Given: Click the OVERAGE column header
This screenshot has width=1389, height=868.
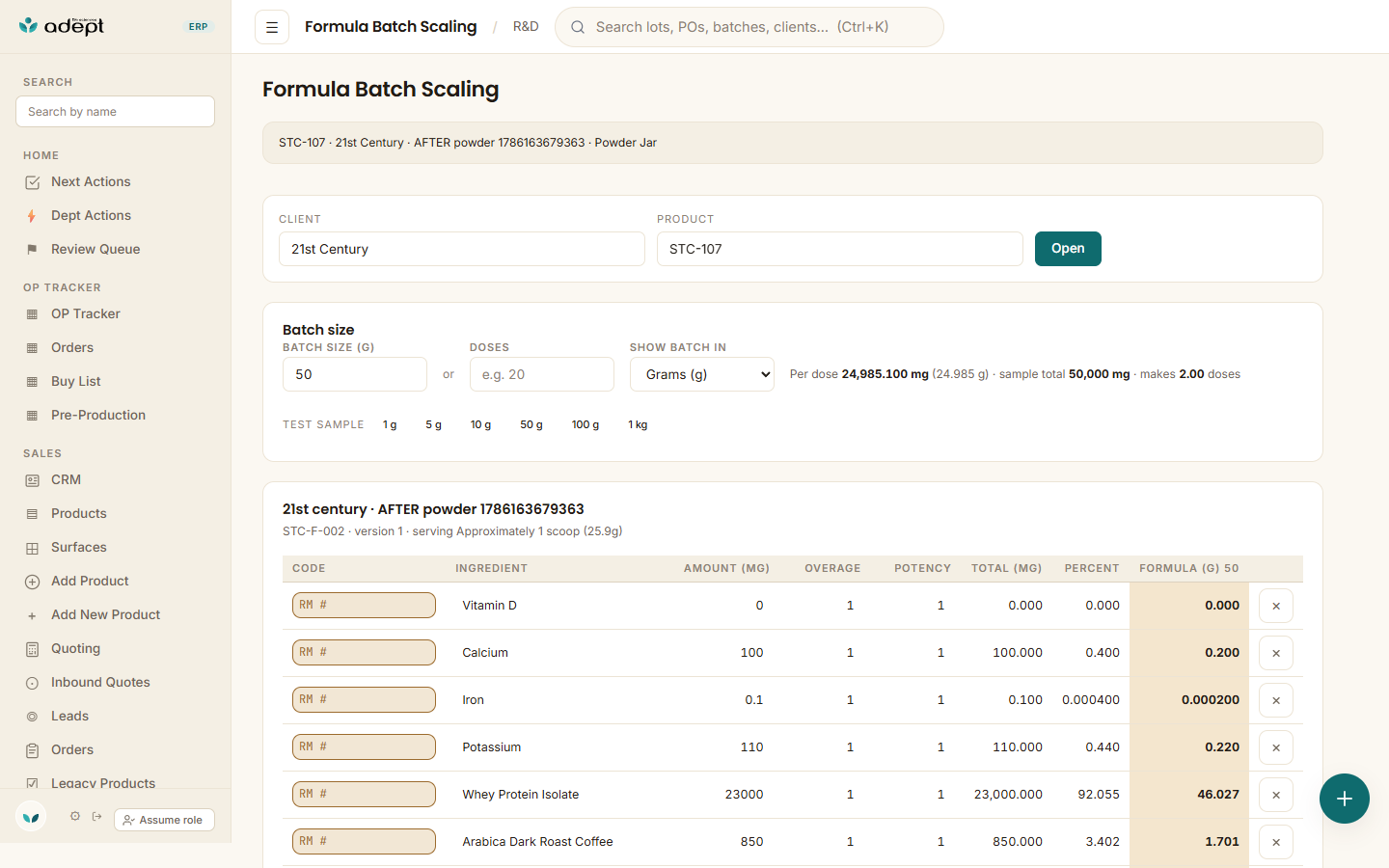Looking at the screenshot, I should 832,569.
